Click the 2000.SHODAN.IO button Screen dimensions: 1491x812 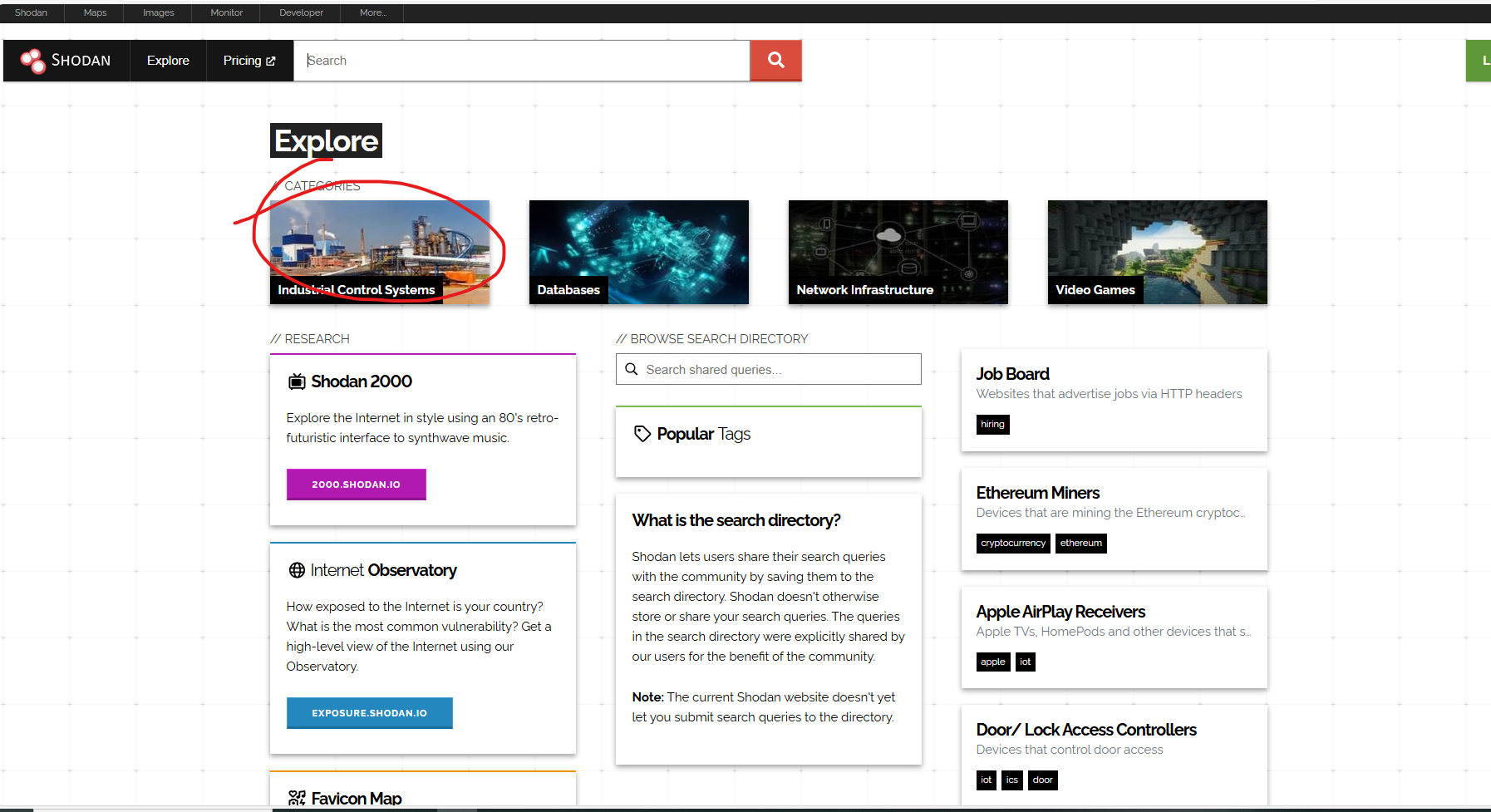[357, 485]
